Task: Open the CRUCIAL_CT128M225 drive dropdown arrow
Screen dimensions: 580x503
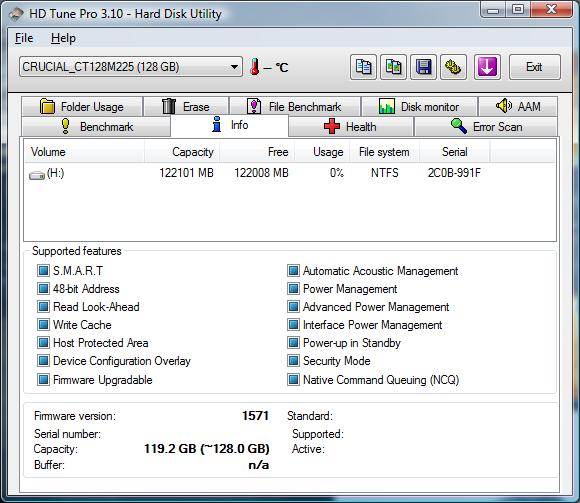Action: [x=234, y=67]
